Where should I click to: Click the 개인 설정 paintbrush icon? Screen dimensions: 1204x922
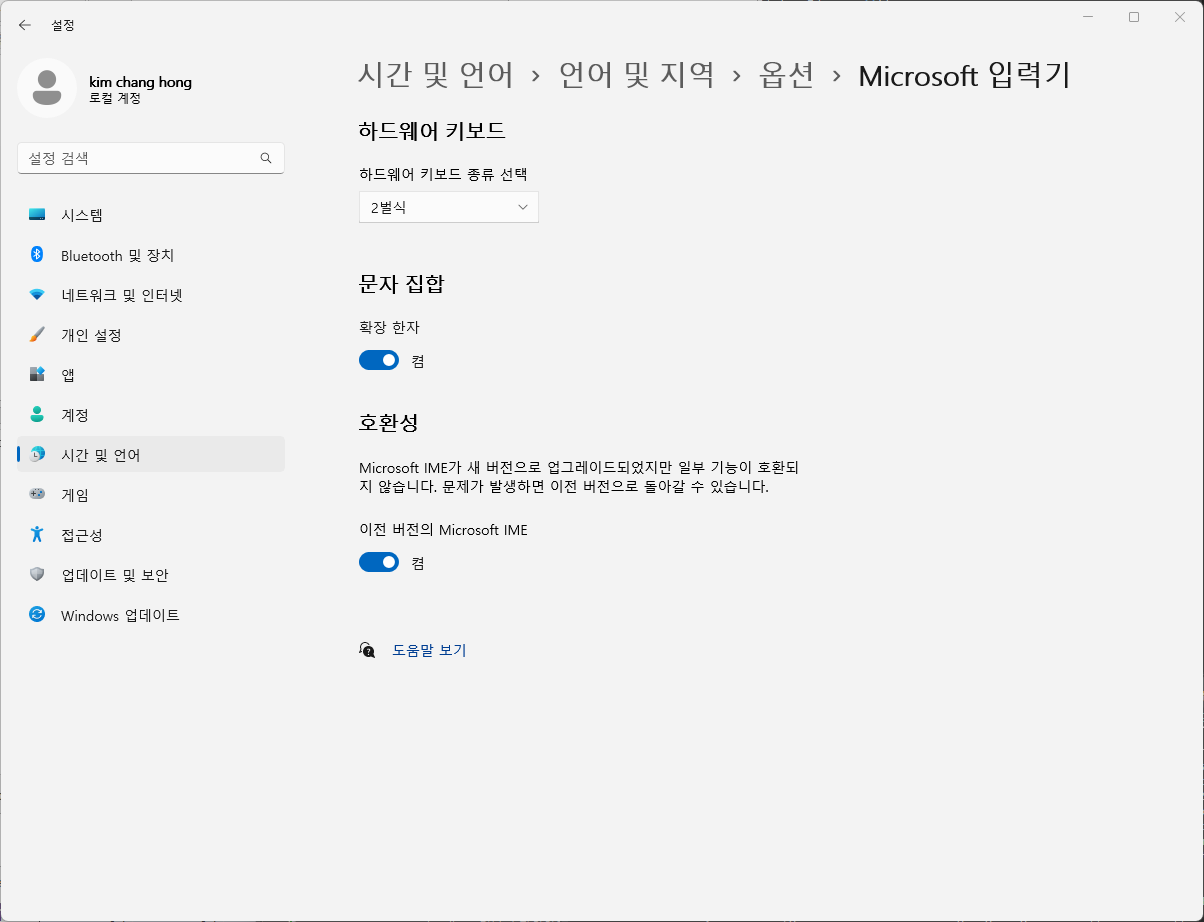(37, 335)
